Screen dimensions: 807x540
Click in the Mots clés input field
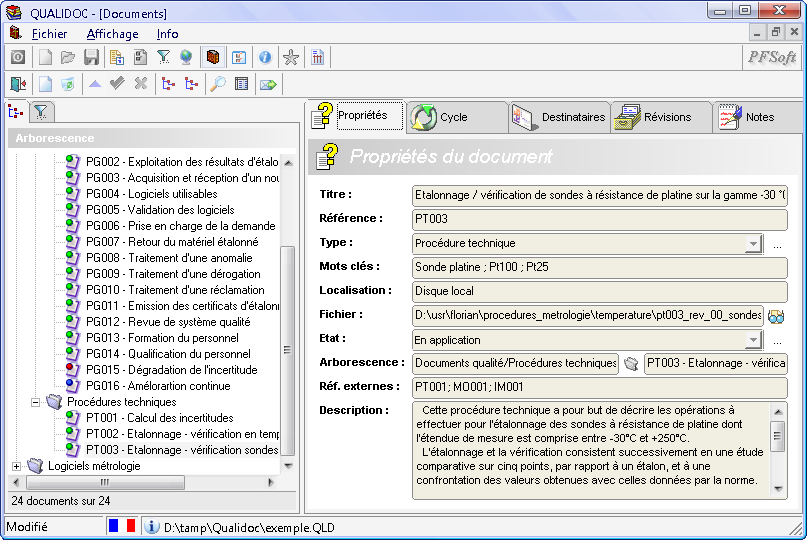coord(599,268)
